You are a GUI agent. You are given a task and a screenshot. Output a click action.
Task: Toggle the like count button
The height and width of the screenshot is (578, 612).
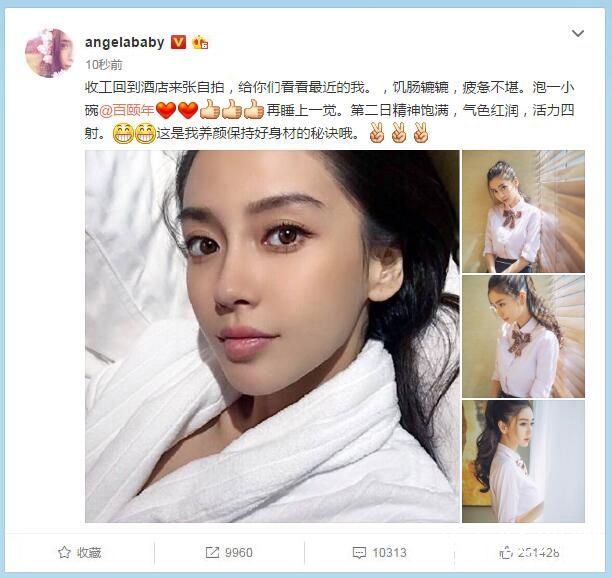click(x=529, y=553)
